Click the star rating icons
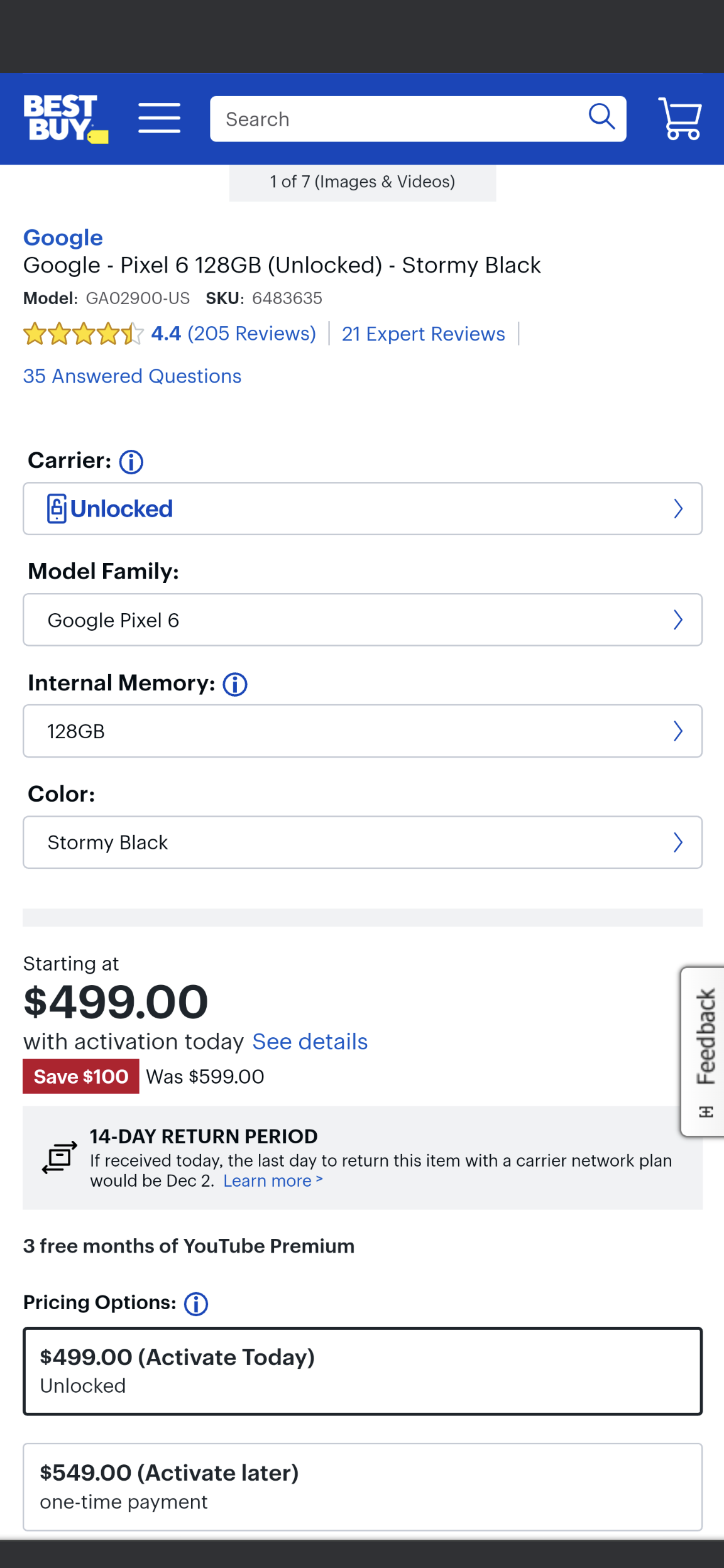 point(83,334)
